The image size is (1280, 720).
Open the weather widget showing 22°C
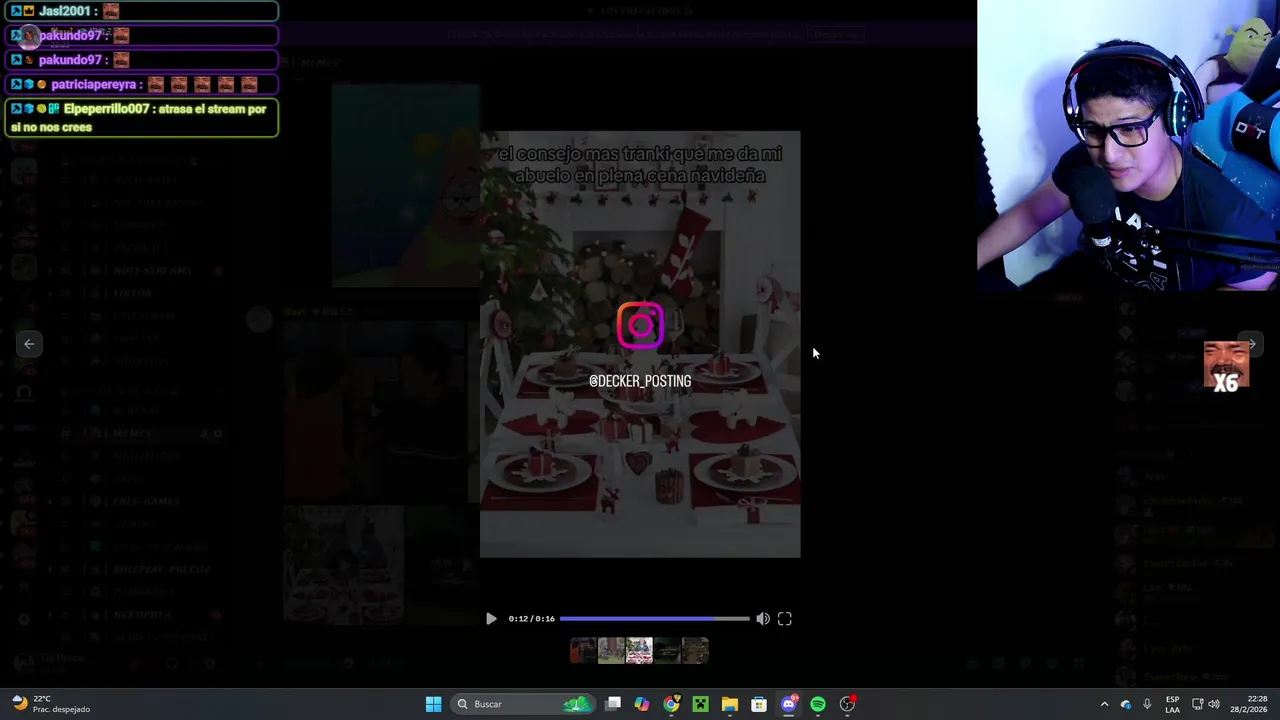(50, 704)
